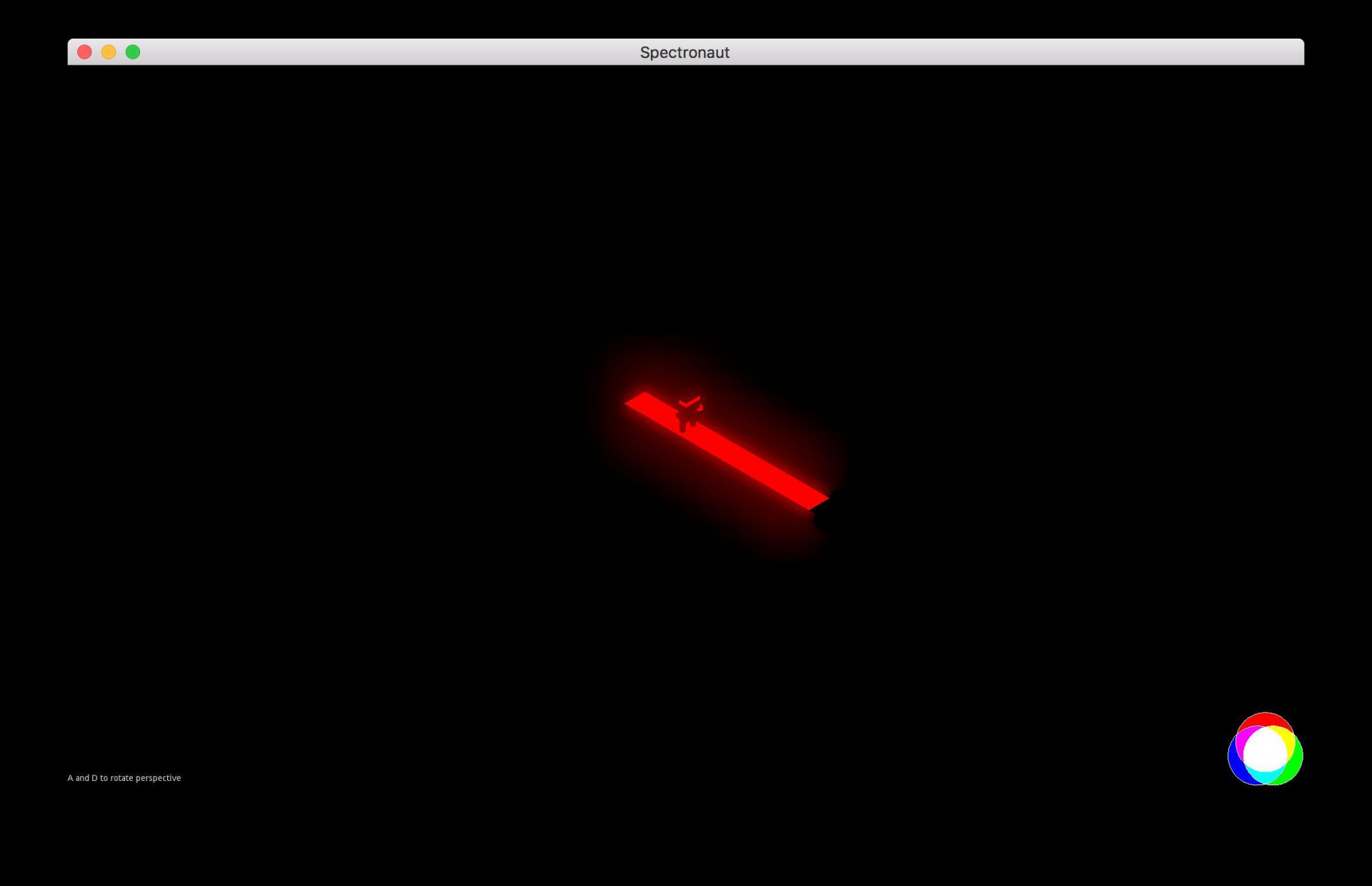Minimize the Spectronaut window with the yellow button

pos(109,52)
